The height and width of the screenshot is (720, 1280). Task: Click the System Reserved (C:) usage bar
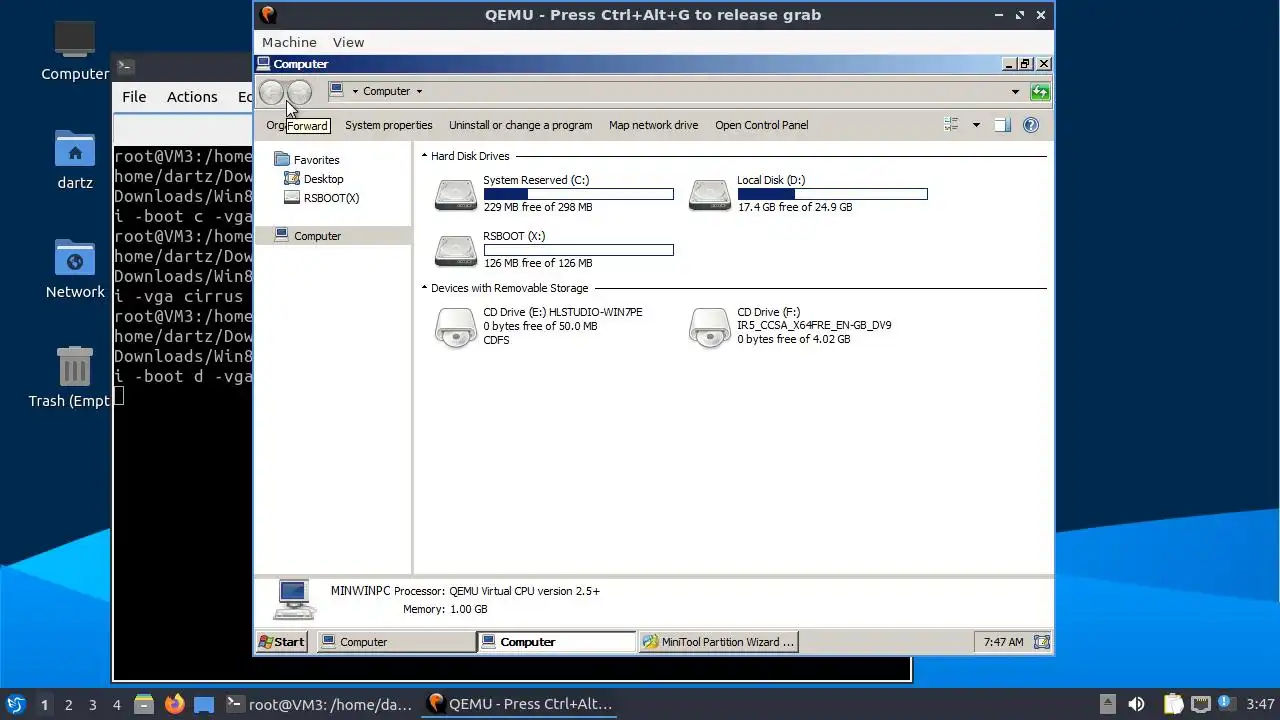pyautogui.click(x=578, y=194)
